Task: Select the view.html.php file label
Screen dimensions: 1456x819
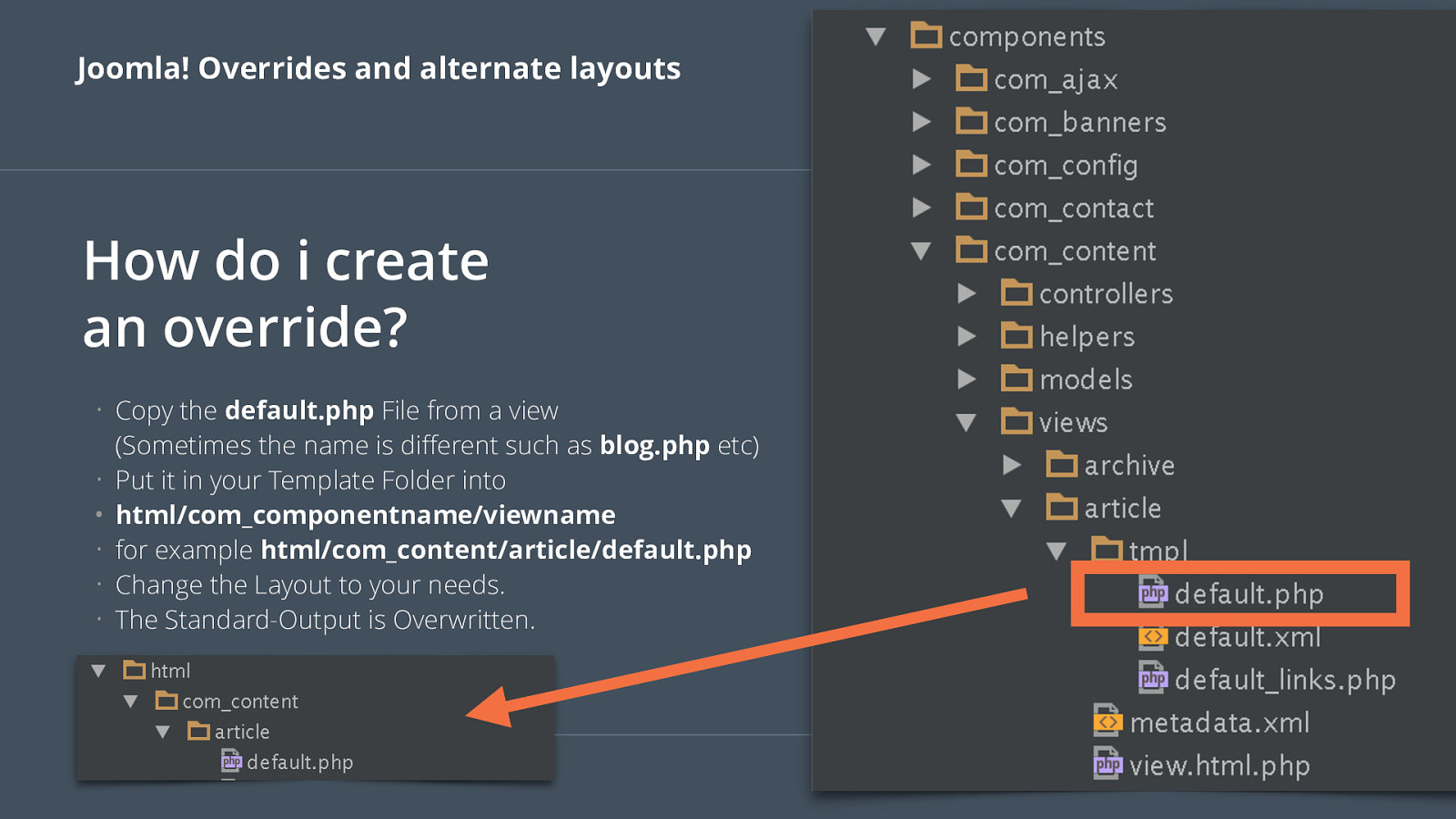Action: [1219, 765]
